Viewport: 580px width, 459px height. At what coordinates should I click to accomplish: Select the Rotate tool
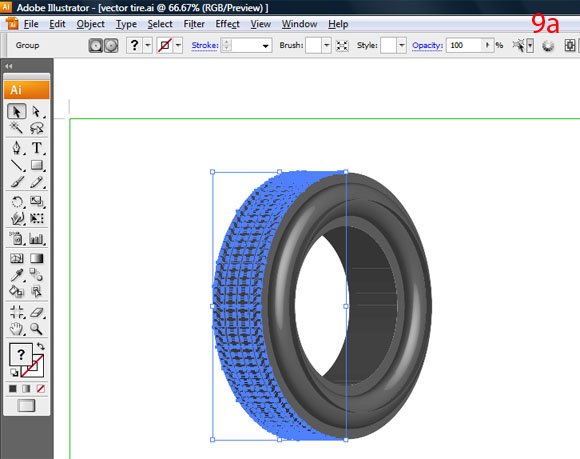(x=17, y=202)
